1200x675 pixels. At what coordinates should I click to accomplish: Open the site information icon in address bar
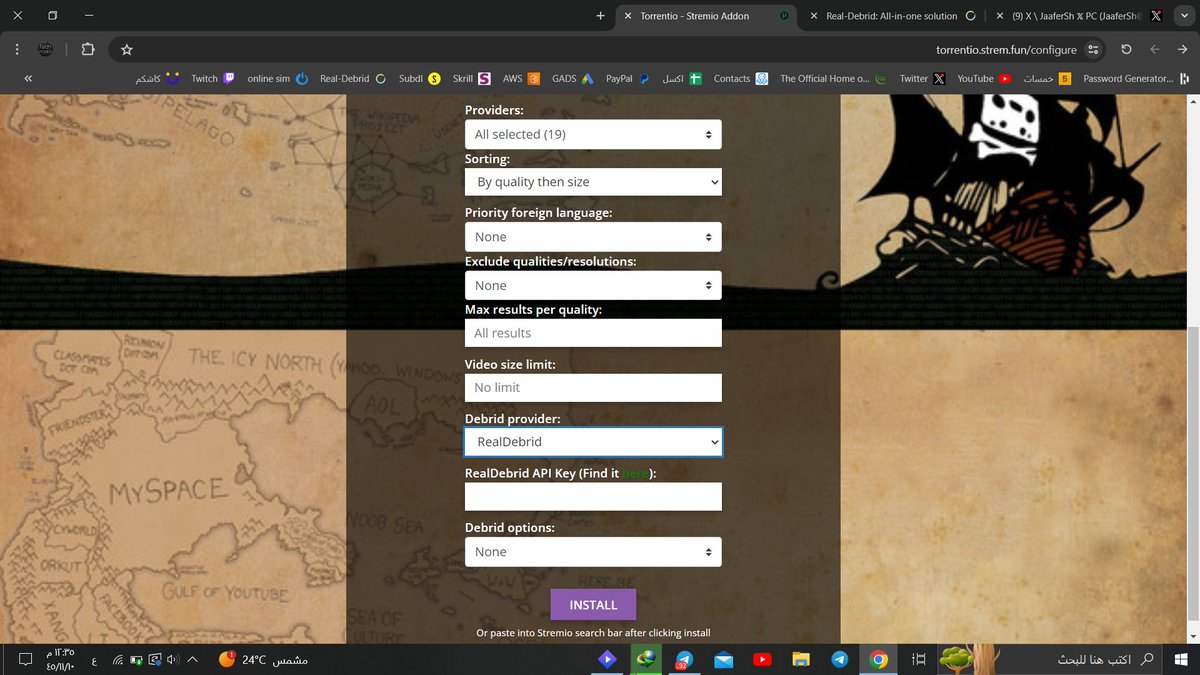pyautogui.click(x=1093, y=49)
